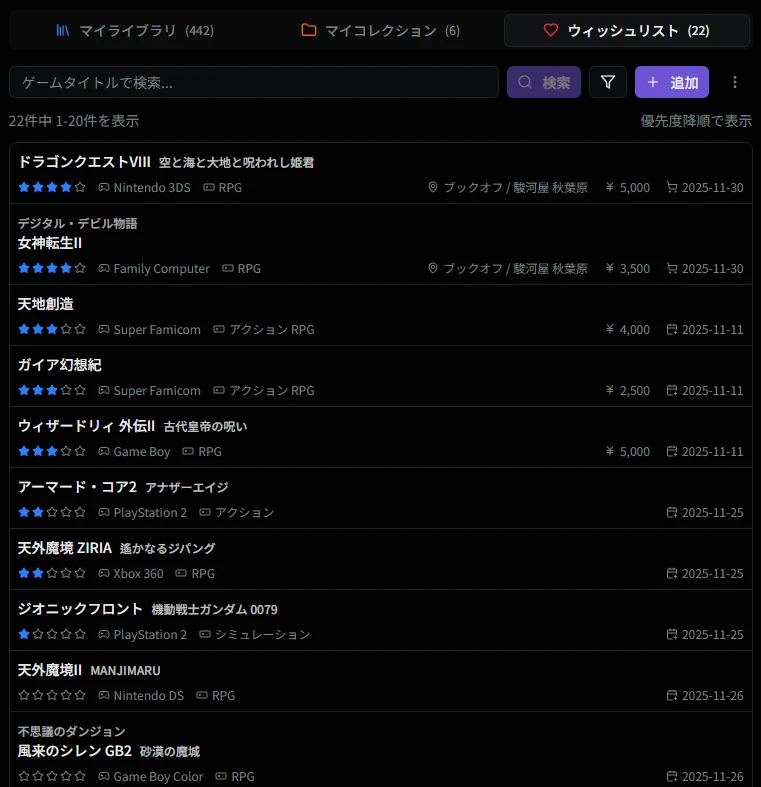
Task: Click ブックオフ / 駿河屋 秋葉原 location on ドラゴンクエストVIII
Action: pyautogui.click(x=516, y=188)
